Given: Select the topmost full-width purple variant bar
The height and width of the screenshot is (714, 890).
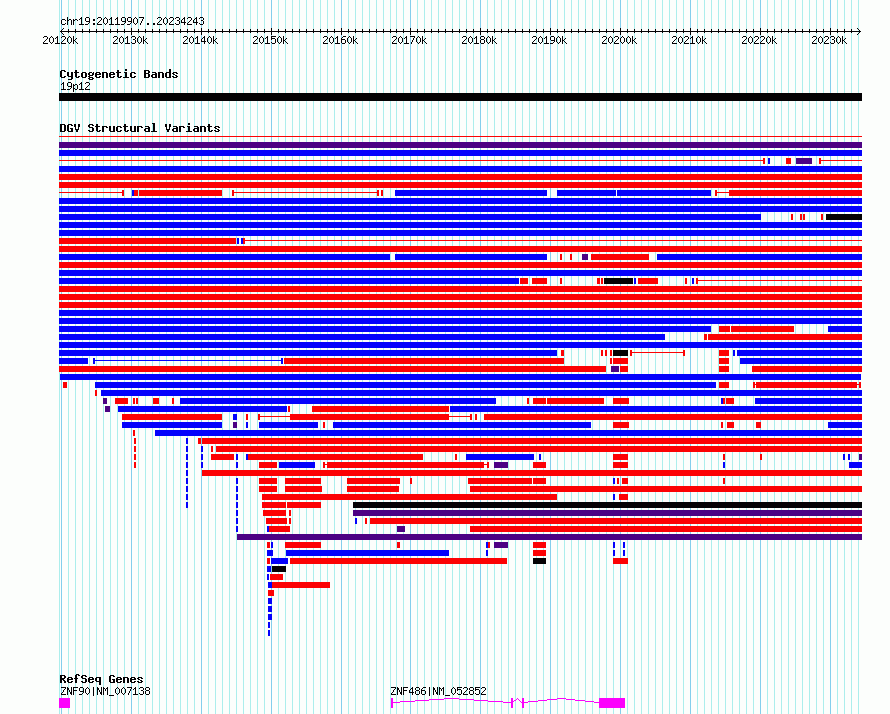Looking at the screenshot, I should 460,145.
